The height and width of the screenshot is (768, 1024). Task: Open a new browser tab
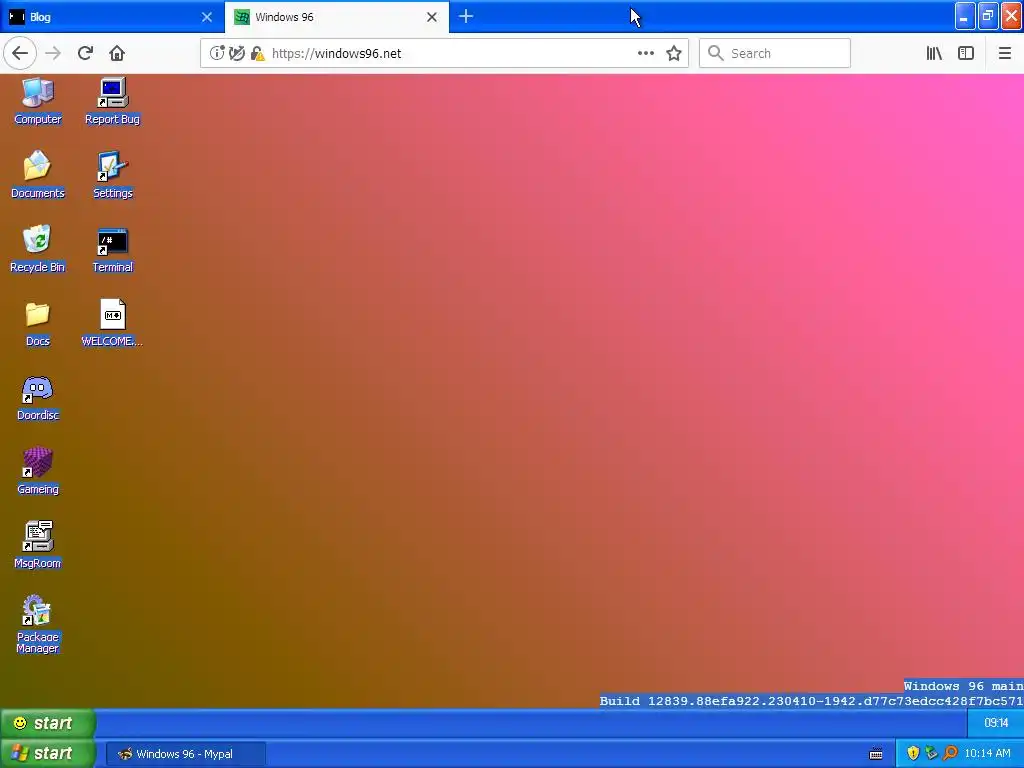pos(466,16)
